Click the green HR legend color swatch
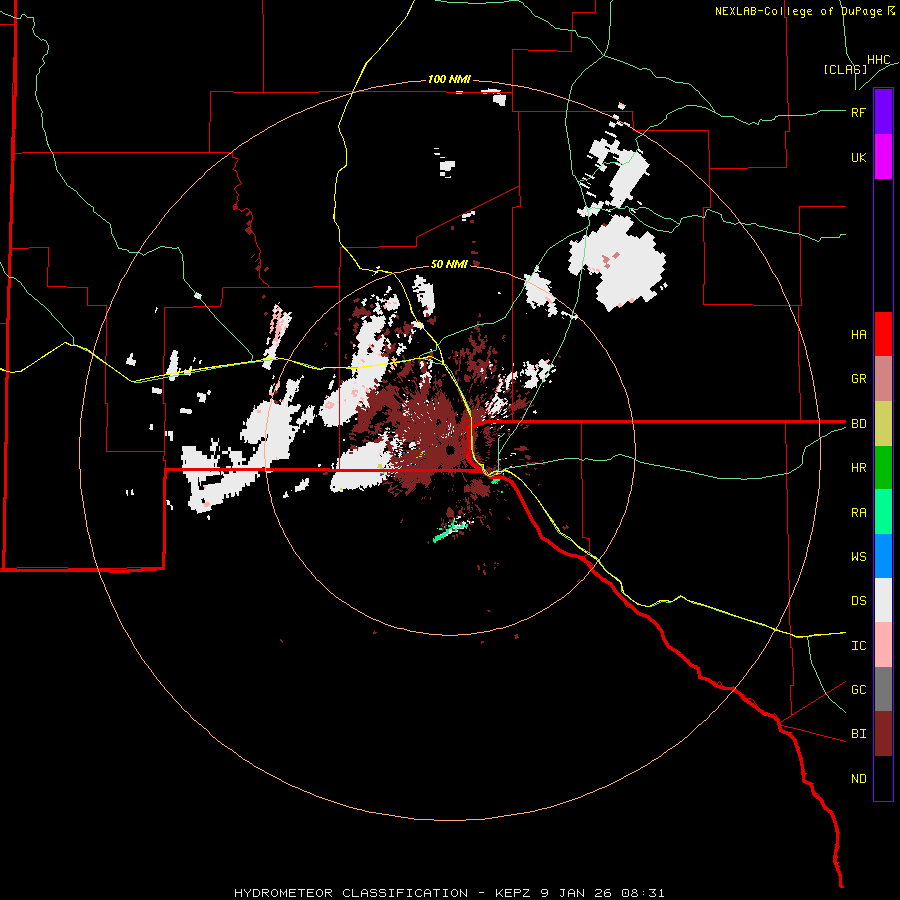Screen dimensions: 900x900 tap(883, 467)
